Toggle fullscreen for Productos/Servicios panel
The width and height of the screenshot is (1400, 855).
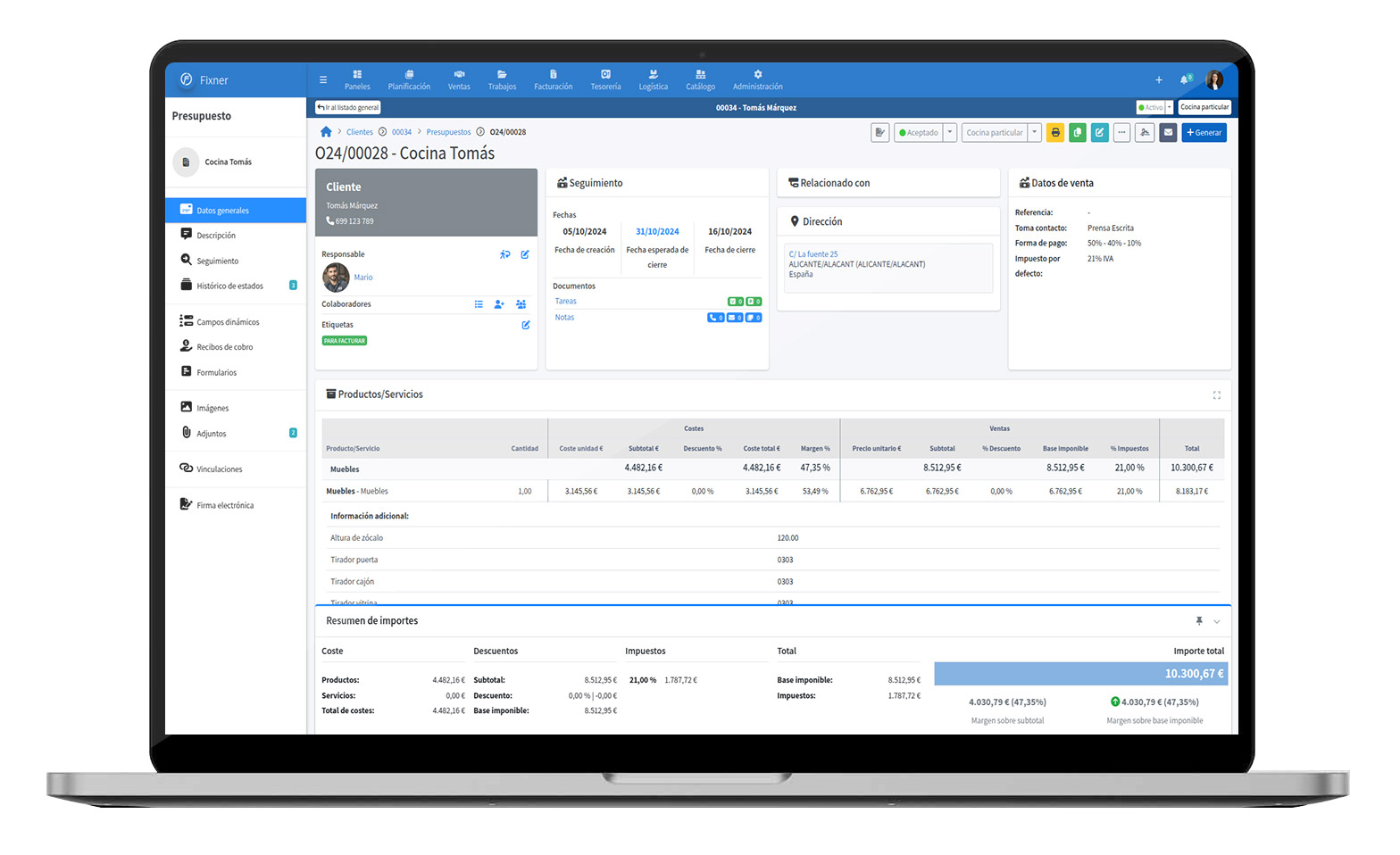tap(1216, 394)
